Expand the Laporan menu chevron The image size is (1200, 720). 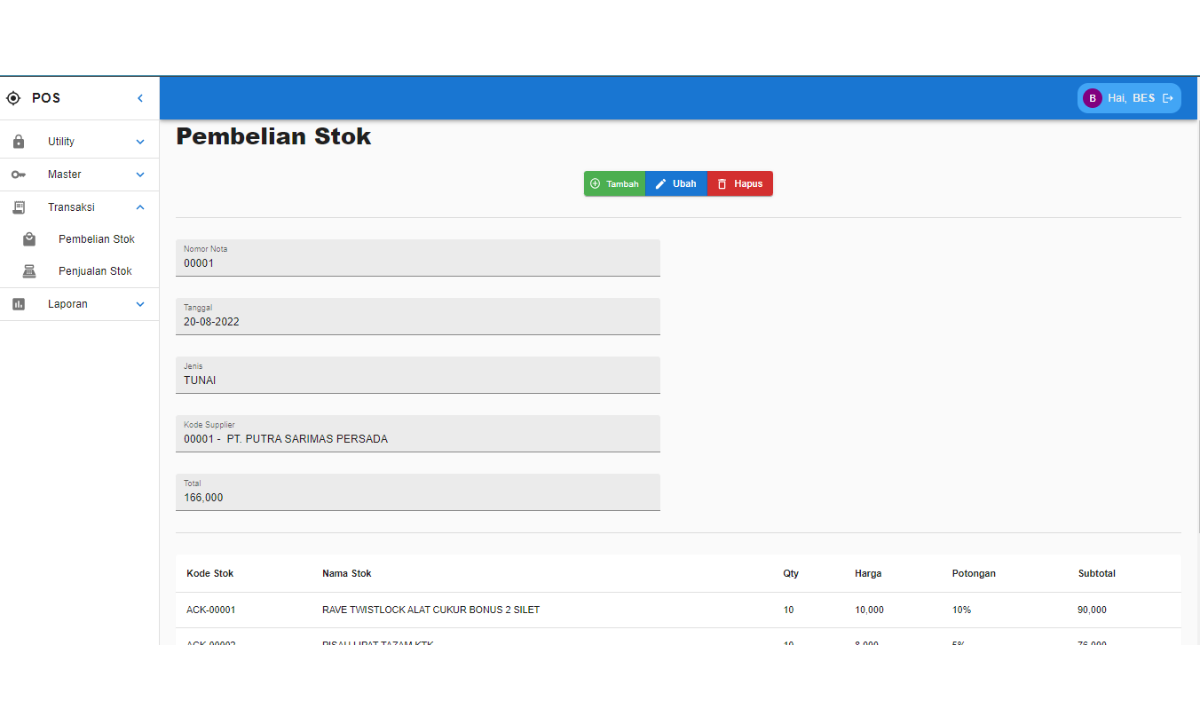coord(140,304)
